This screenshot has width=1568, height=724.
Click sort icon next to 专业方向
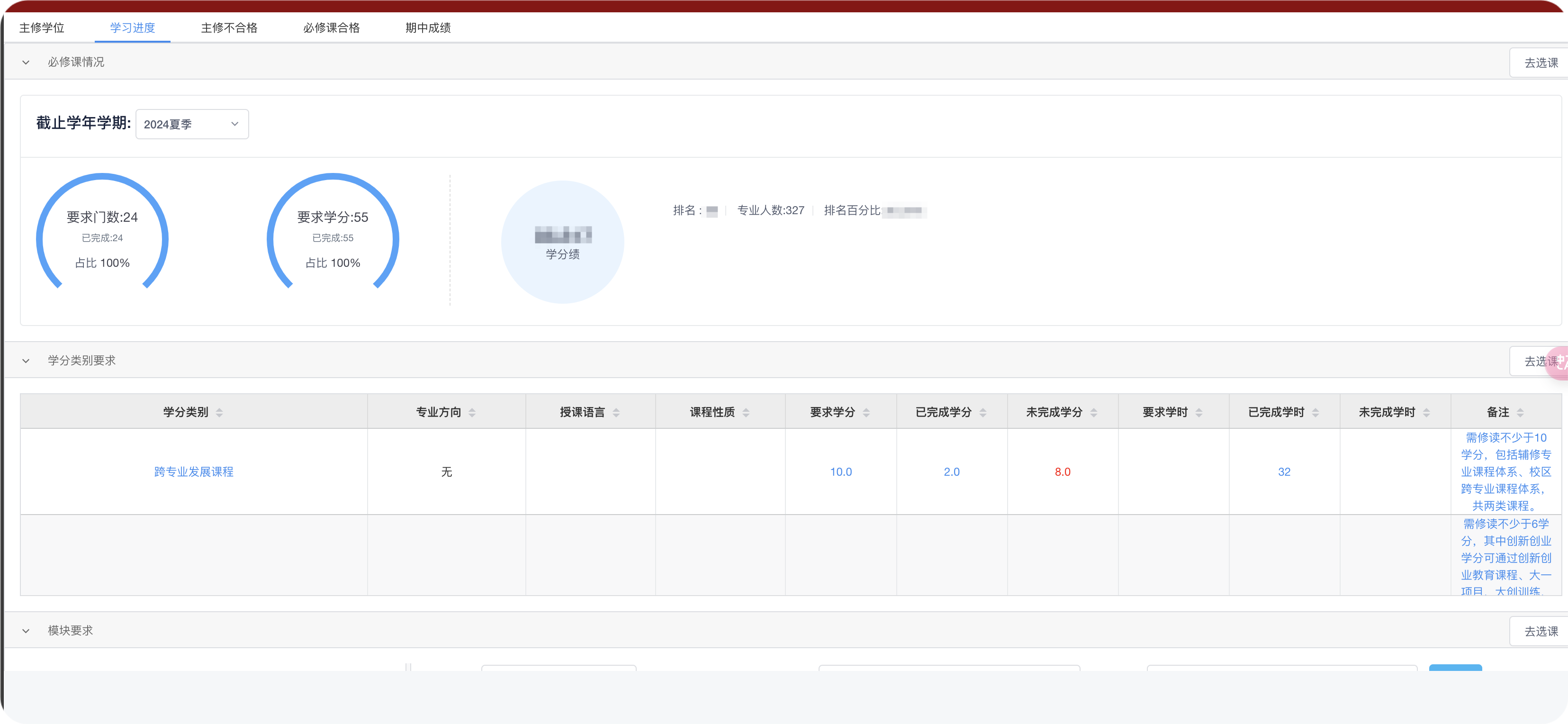pyautogui.click(x=472, y=413)
